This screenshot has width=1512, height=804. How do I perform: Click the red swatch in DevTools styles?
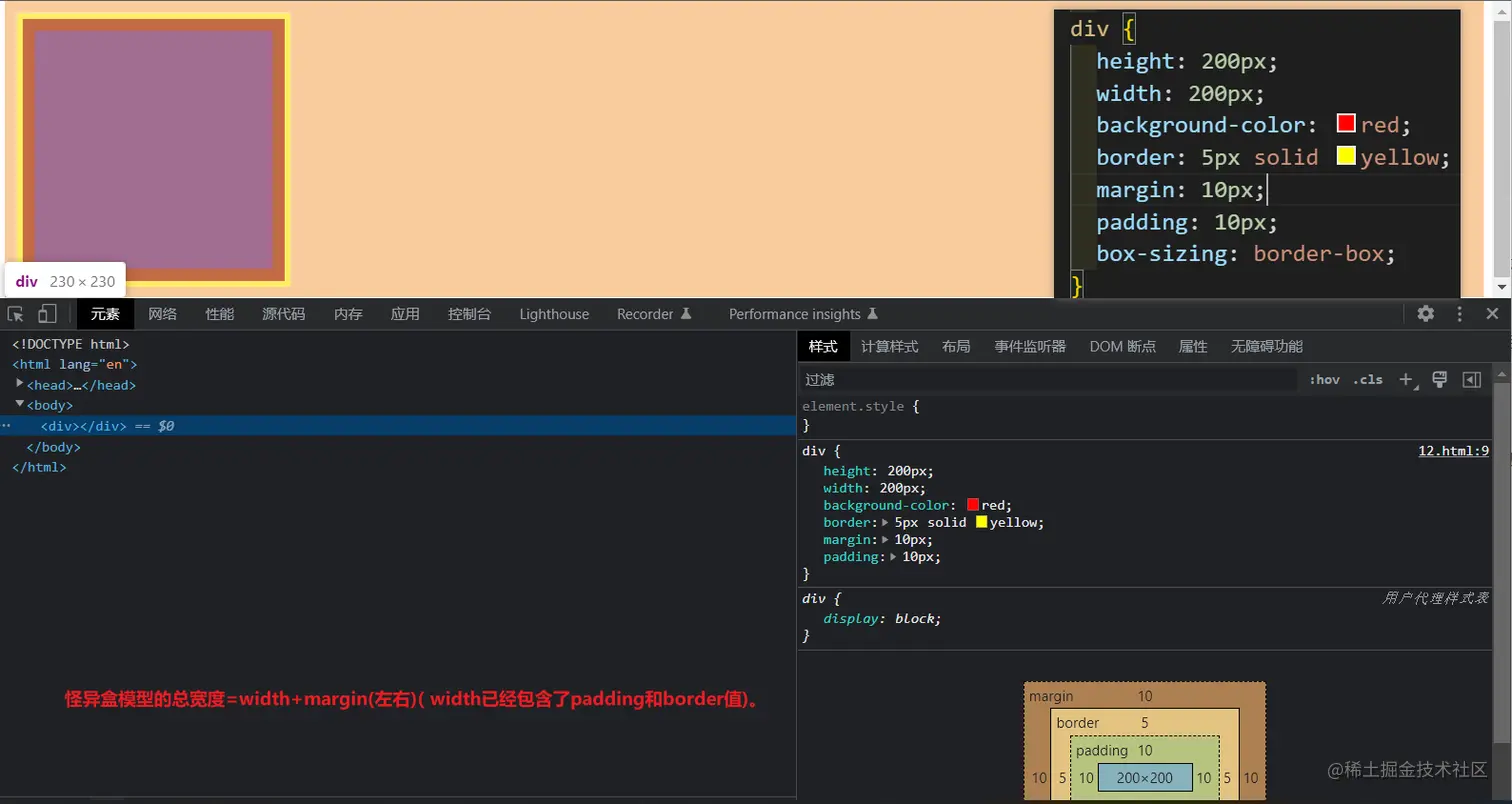pyautogui.click(x=973, y=505)
